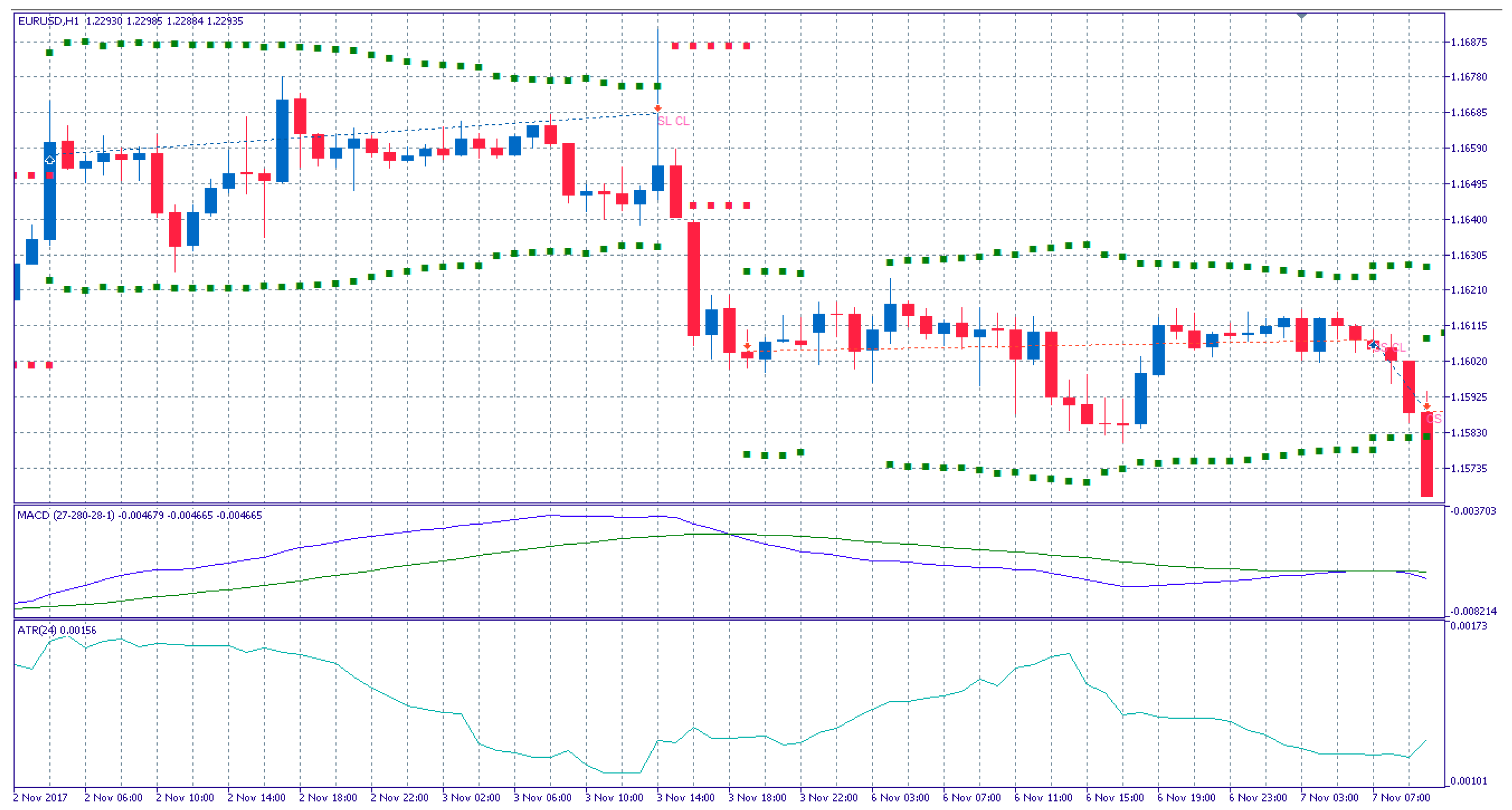Click the chart shift triangle marker at top
This screenshot has width=1512, height=810.
click(x=1301, y=16)
